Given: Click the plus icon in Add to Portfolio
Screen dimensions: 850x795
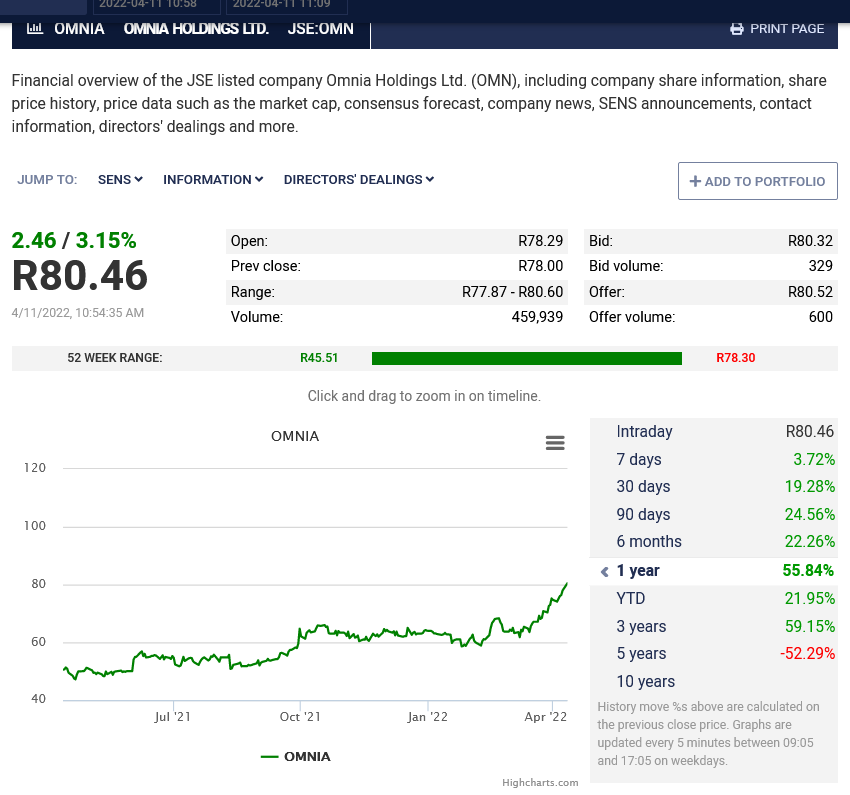Looking at the screenshot, I should click(x=695, y=182).
